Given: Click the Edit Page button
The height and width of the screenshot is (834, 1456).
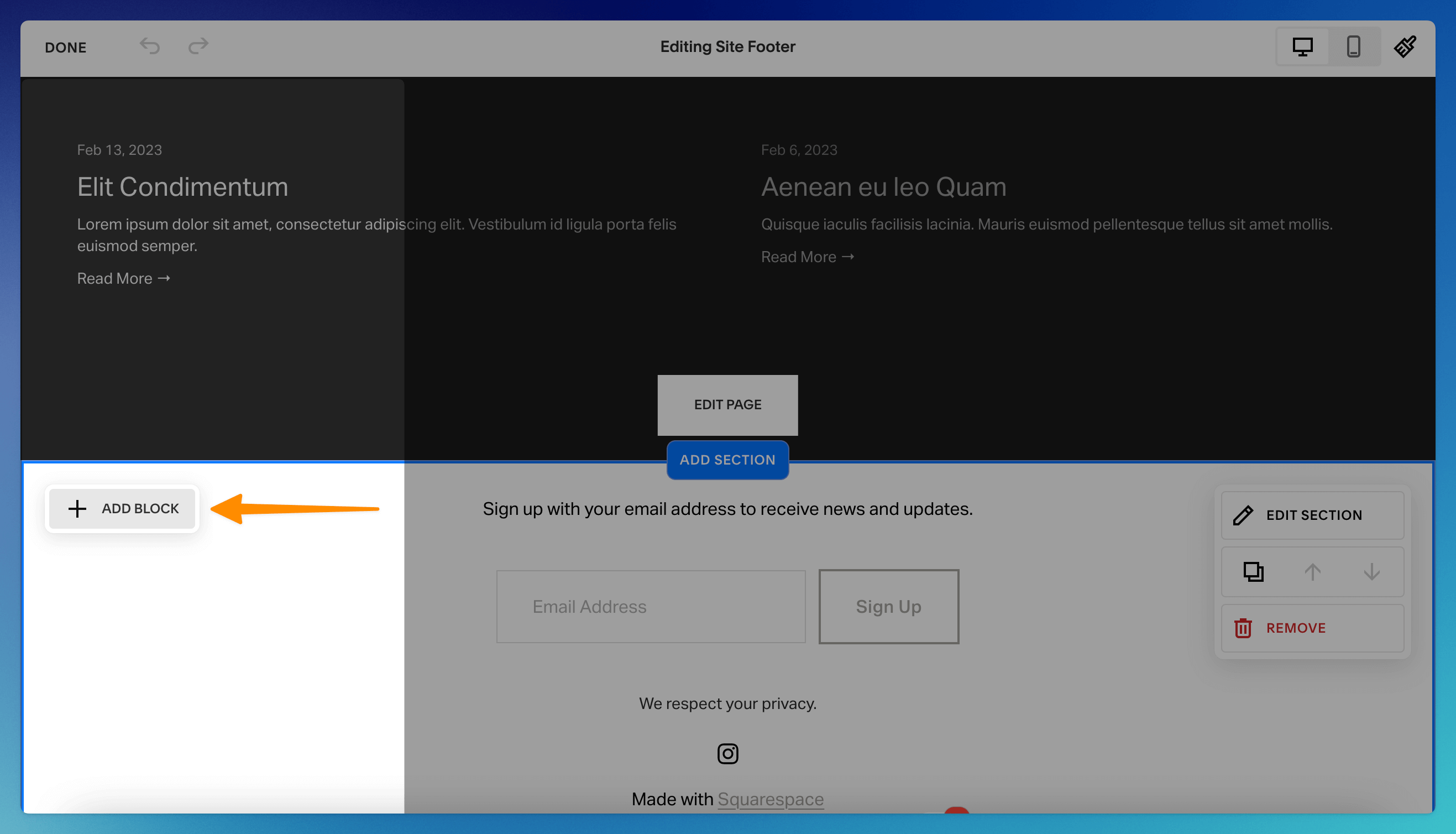Looking at the screenshot, I should point(727,405).
